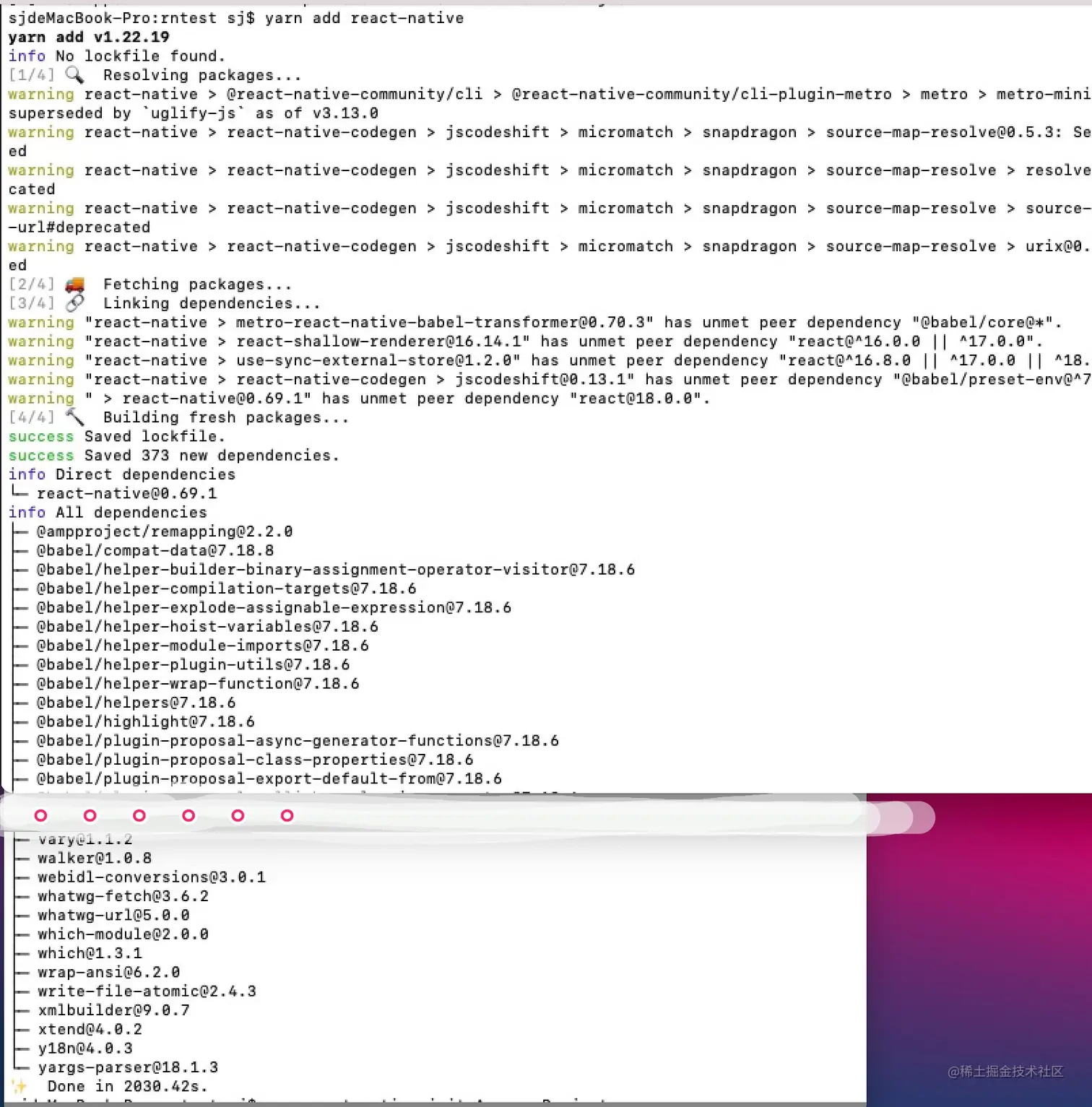Click @babel/plugin-proposal-export-default-from@7.18.6

[269, 778]
